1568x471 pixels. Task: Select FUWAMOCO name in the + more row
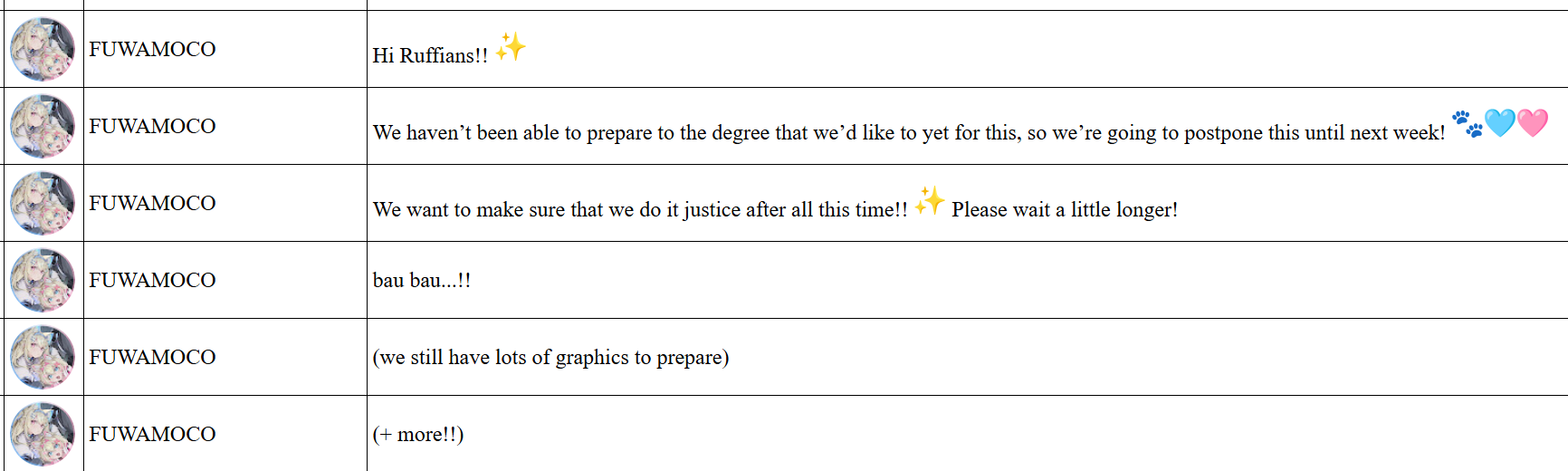click(x=152, y=434)
